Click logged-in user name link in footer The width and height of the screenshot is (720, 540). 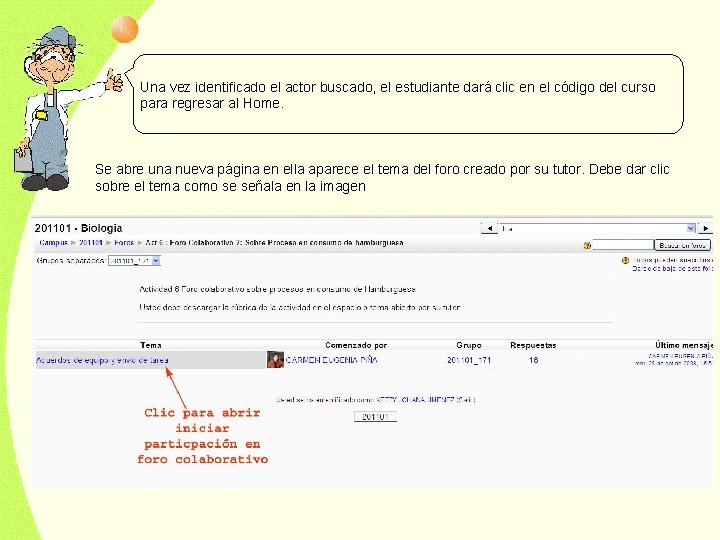(x=415, y=400)
